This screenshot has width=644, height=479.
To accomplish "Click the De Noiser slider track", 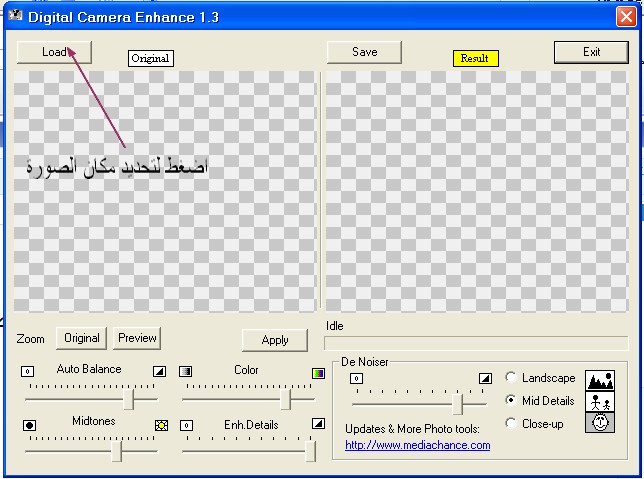I will pyautogui.click(x=420, y=403).
